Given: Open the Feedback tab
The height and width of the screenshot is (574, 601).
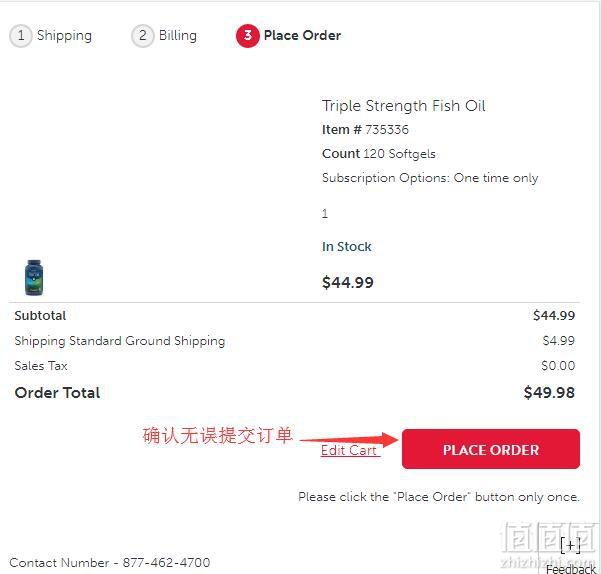Looking at the screenshot, I should tap(571, 569).
